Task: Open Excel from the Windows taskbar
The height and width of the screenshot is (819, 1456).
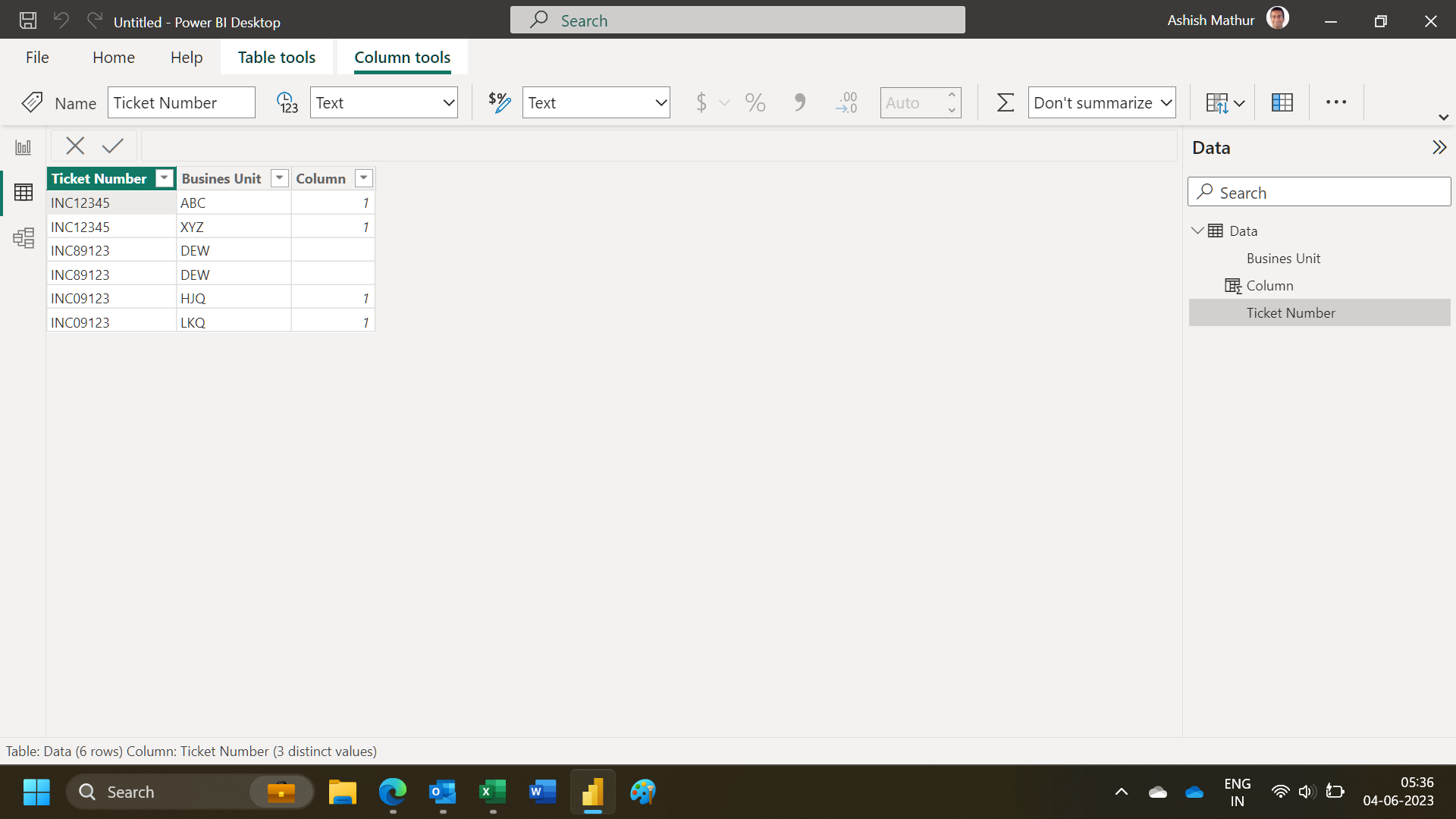Action: click(493, 792)
